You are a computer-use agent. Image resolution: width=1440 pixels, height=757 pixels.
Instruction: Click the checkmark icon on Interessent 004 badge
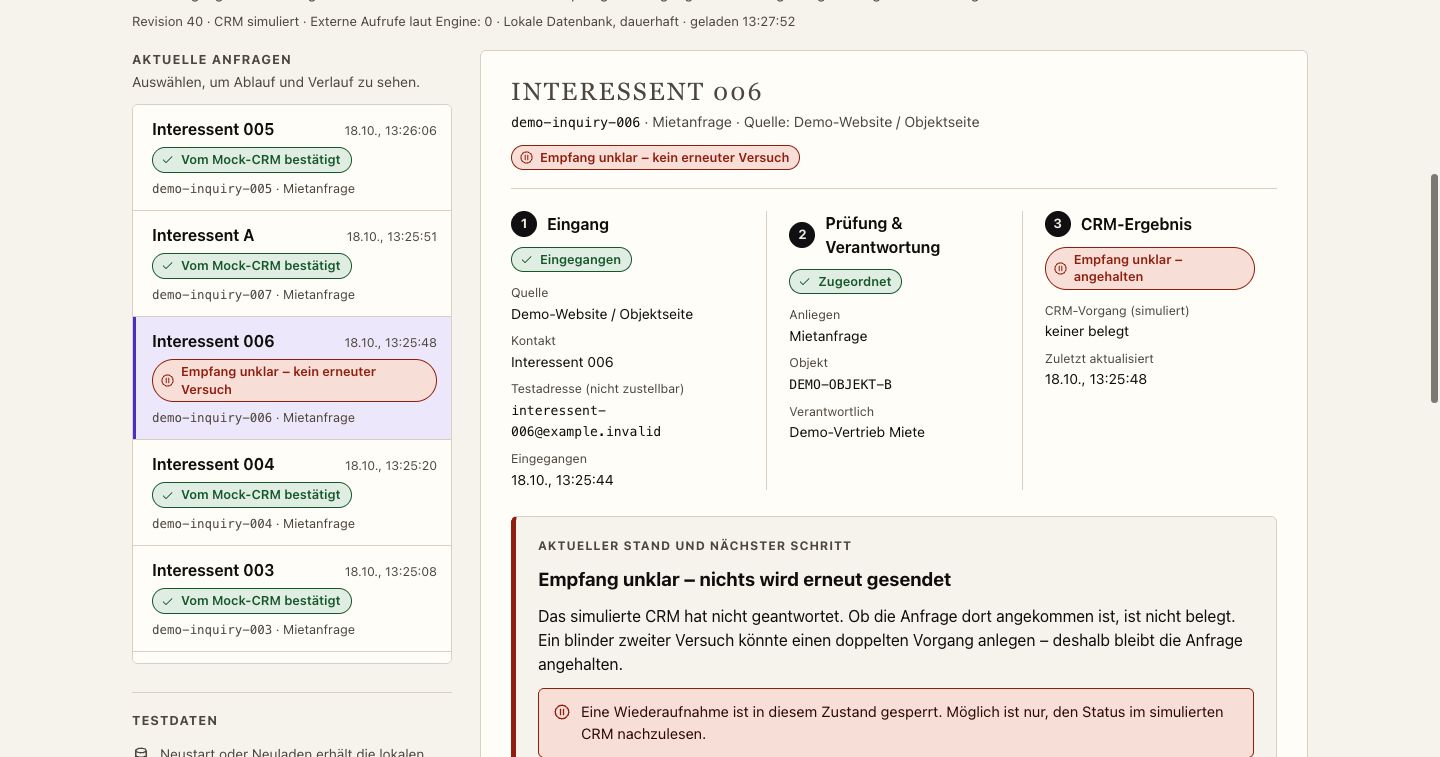[x=168, y=495]
